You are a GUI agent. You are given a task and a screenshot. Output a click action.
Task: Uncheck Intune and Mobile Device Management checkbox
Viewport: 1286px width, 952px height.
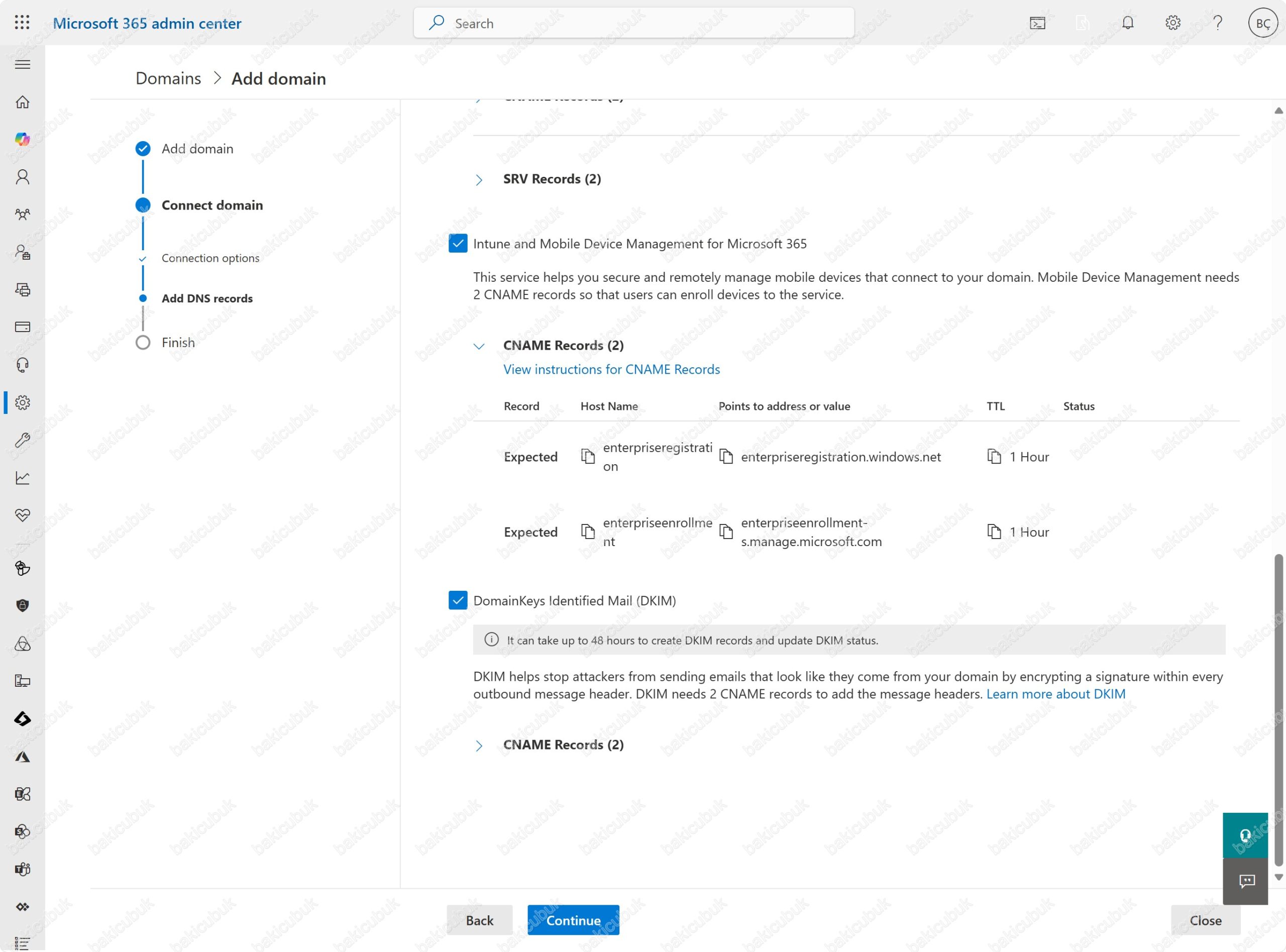coord(458,244)
